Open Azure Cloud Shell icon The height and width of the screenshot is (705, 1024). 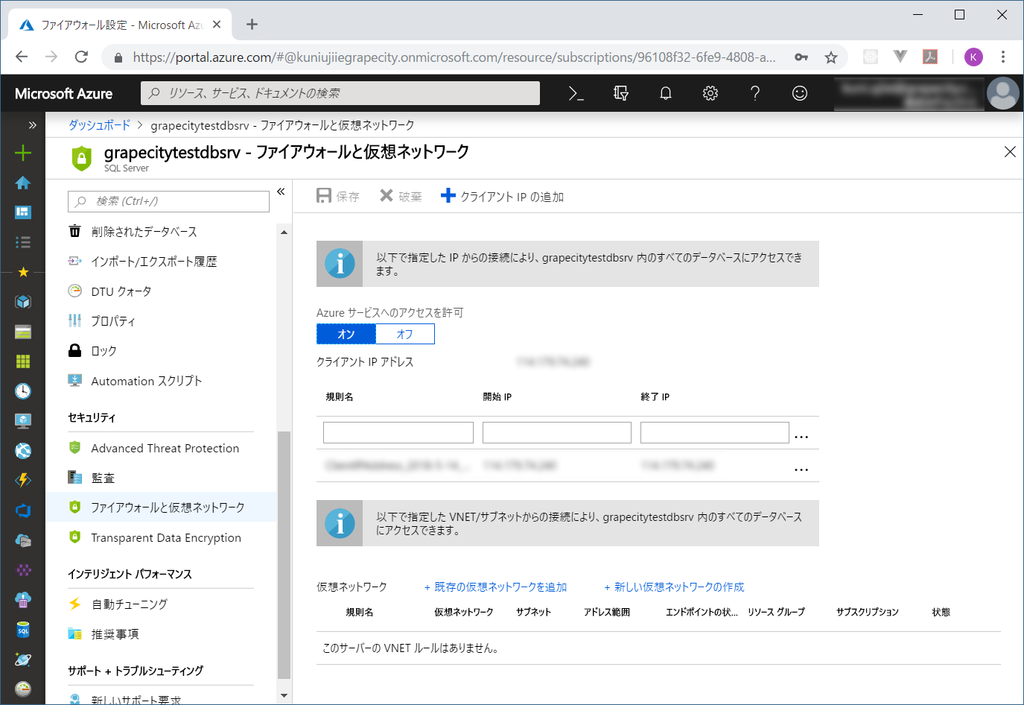point(575,93)
